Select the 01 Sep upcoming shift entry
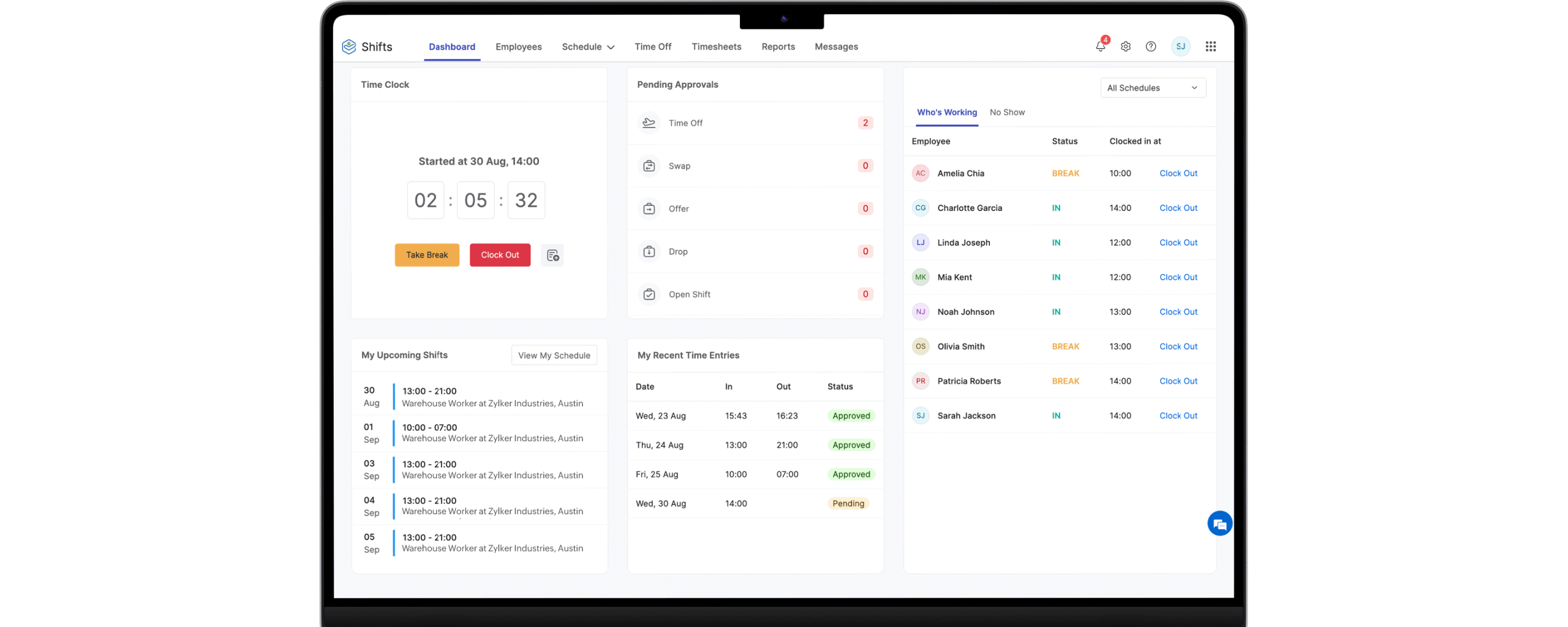The width and height of the screenshot is (1568, 627). tap(479, 433)
